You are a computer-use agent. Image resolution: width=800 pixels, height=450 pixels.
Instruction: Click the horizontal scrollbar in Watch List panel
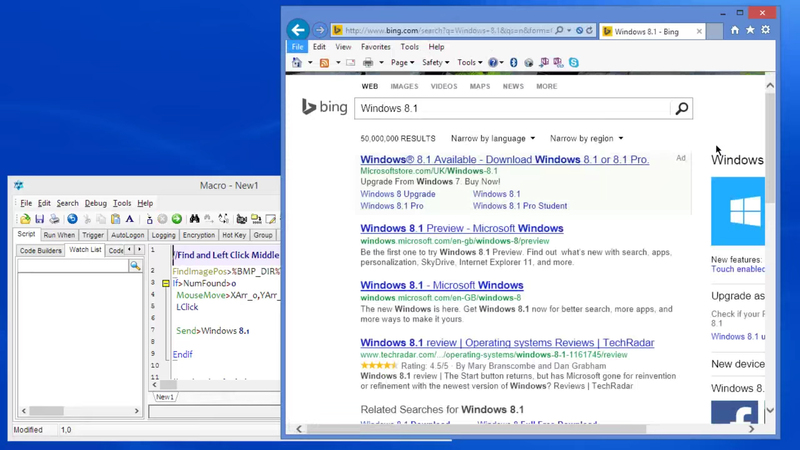tap(80, 411)
